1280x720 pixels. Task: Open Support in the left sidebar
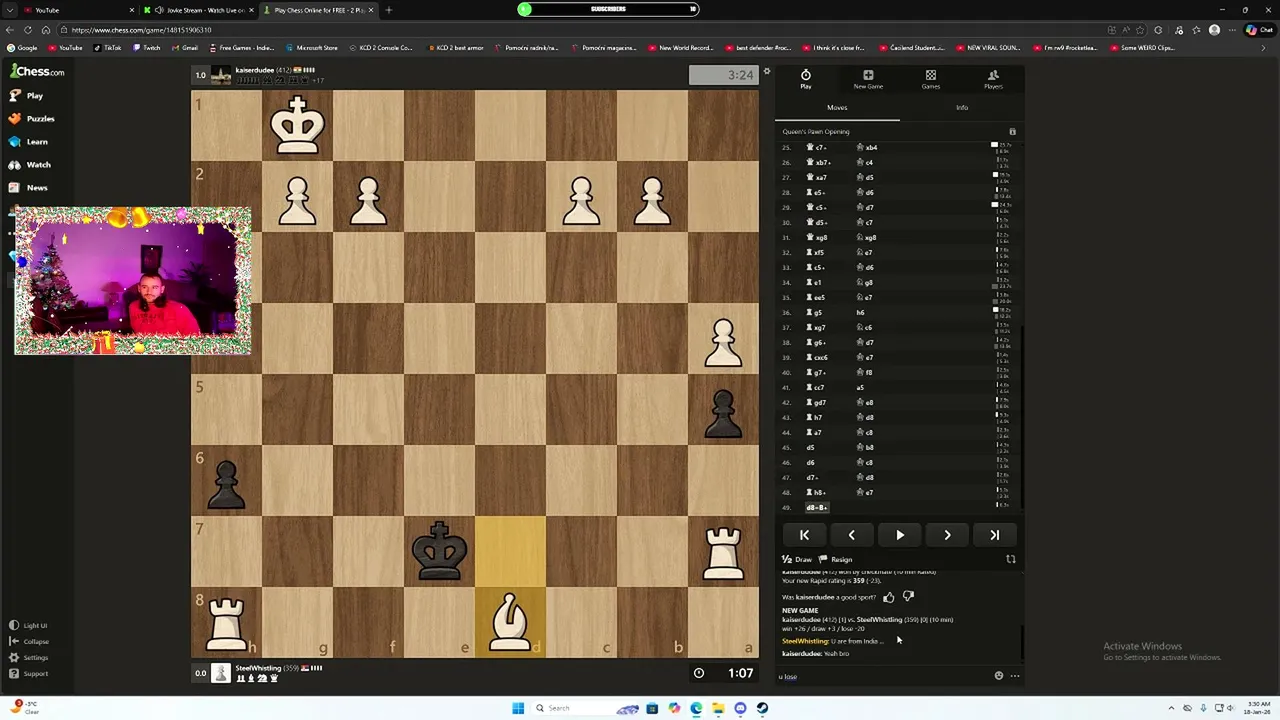click(x=29, y=674)
